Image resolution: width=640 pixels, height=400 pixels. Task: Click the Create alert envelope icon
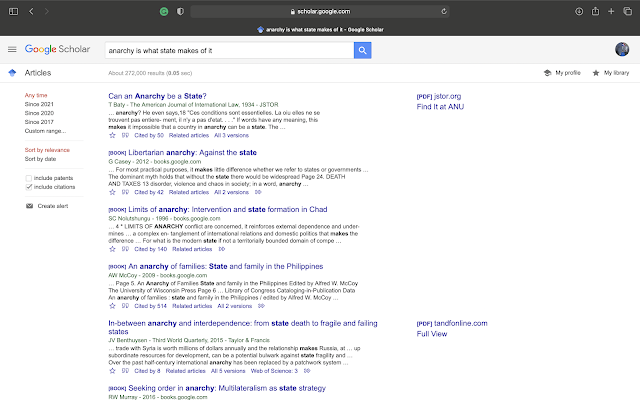pyautogui.click(x=29, y=206)
